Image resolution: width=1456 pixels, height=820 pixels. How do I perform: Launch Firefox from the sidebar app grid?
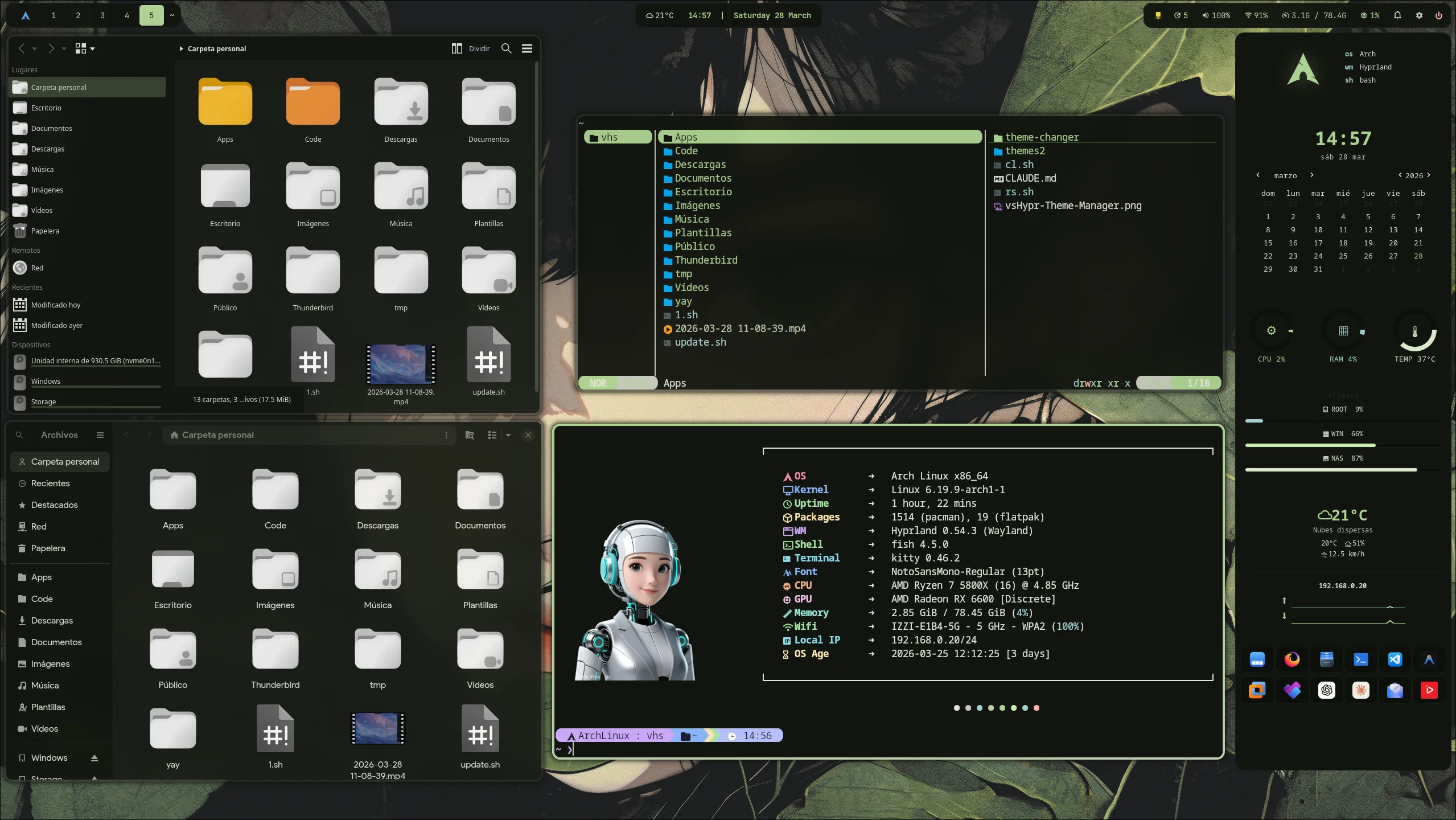pyautogui.click(x=1292, y=659)
